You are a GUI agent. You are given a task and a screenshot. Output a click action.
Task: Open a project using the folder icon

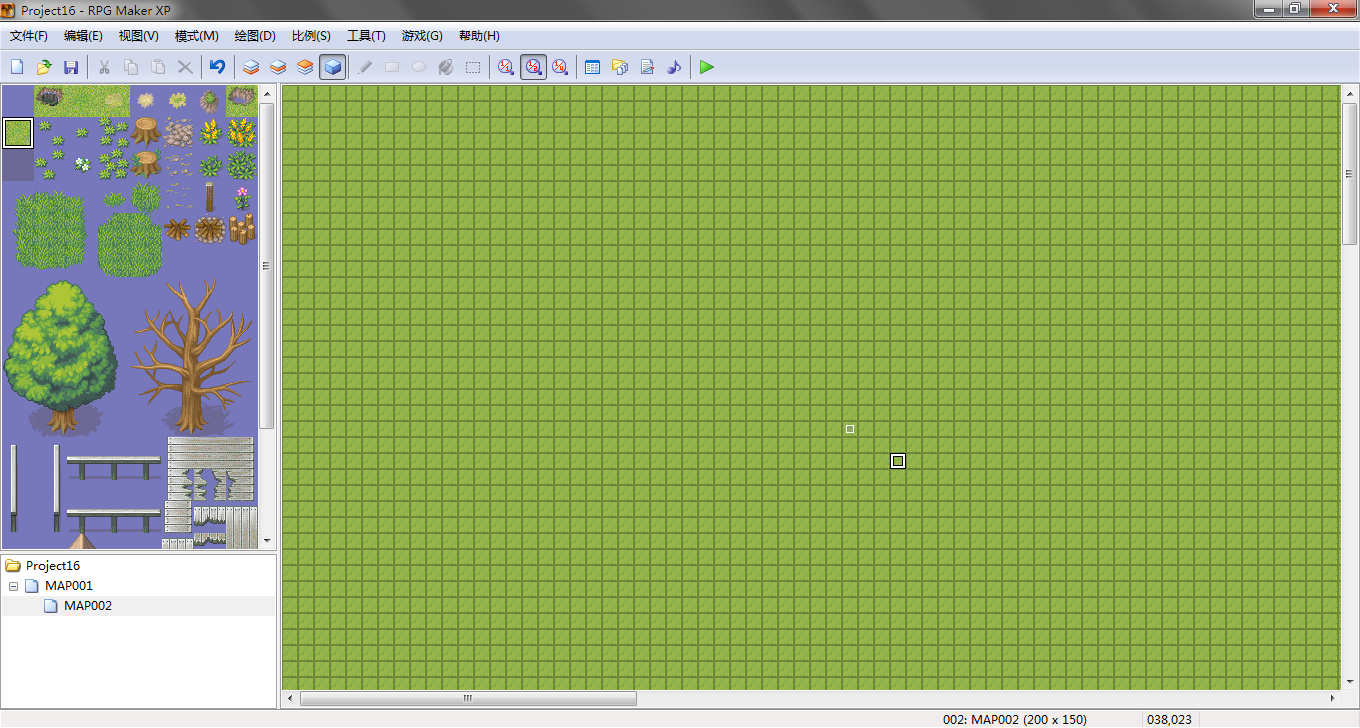click(x=44, y=67)
